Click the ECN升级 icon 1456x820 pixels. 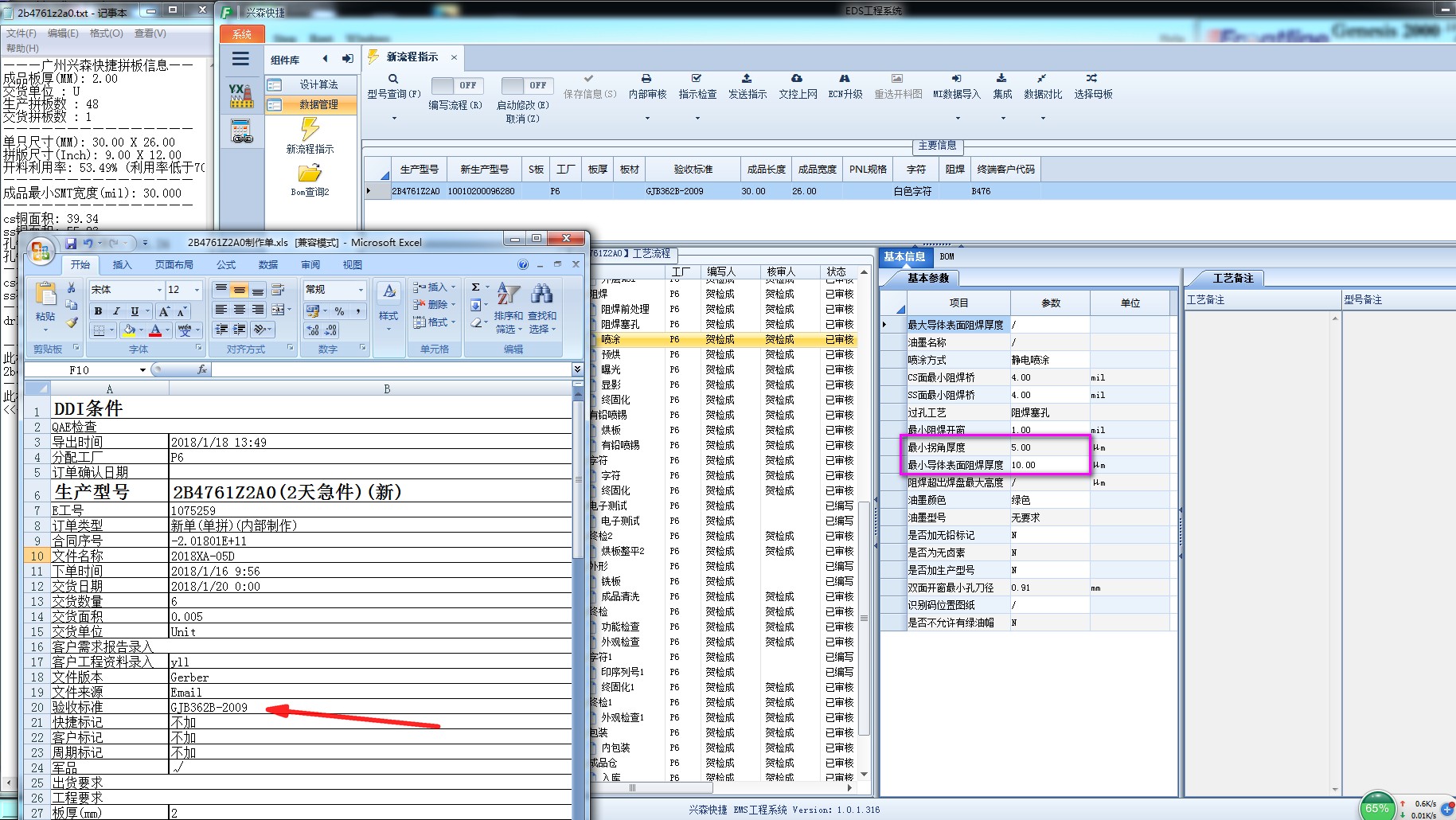(845, 79)
